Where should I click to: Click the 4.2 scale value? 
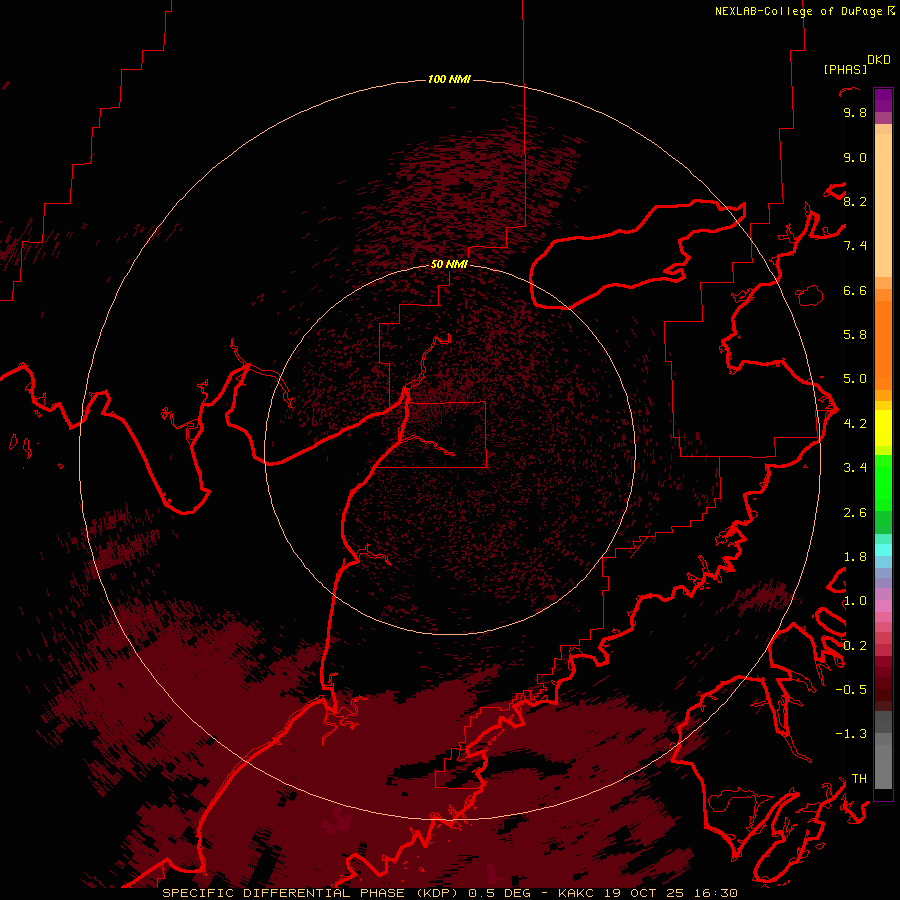pos(855,424)
